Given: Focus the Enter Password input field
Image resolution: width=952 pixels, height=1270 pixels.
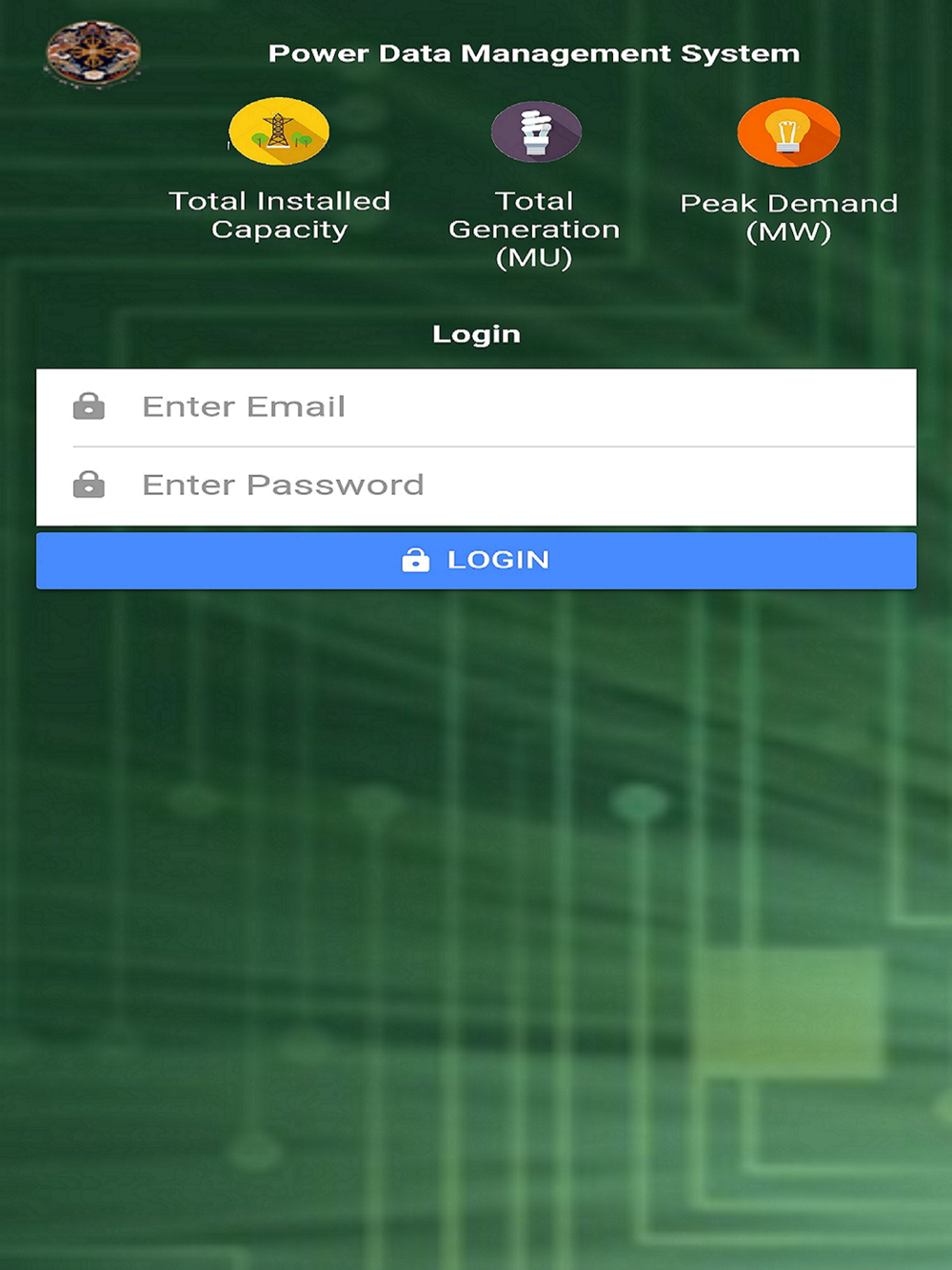Looking at the screenshot, I should coord(476,486).
